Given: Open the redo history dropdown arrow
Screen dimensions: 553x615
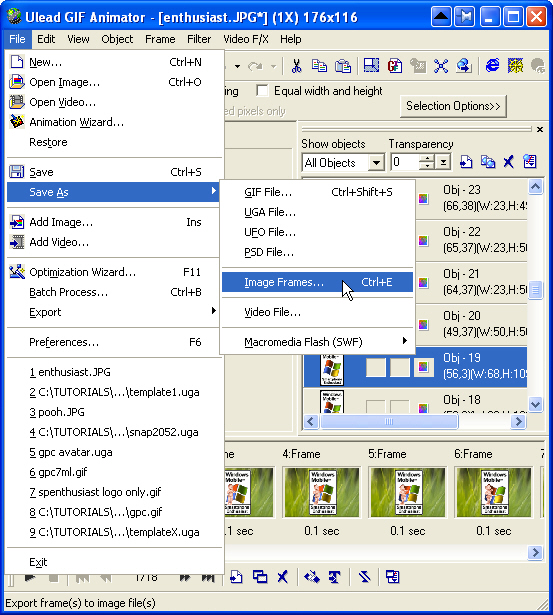Looking at the screenshot, I should [274, 66].
